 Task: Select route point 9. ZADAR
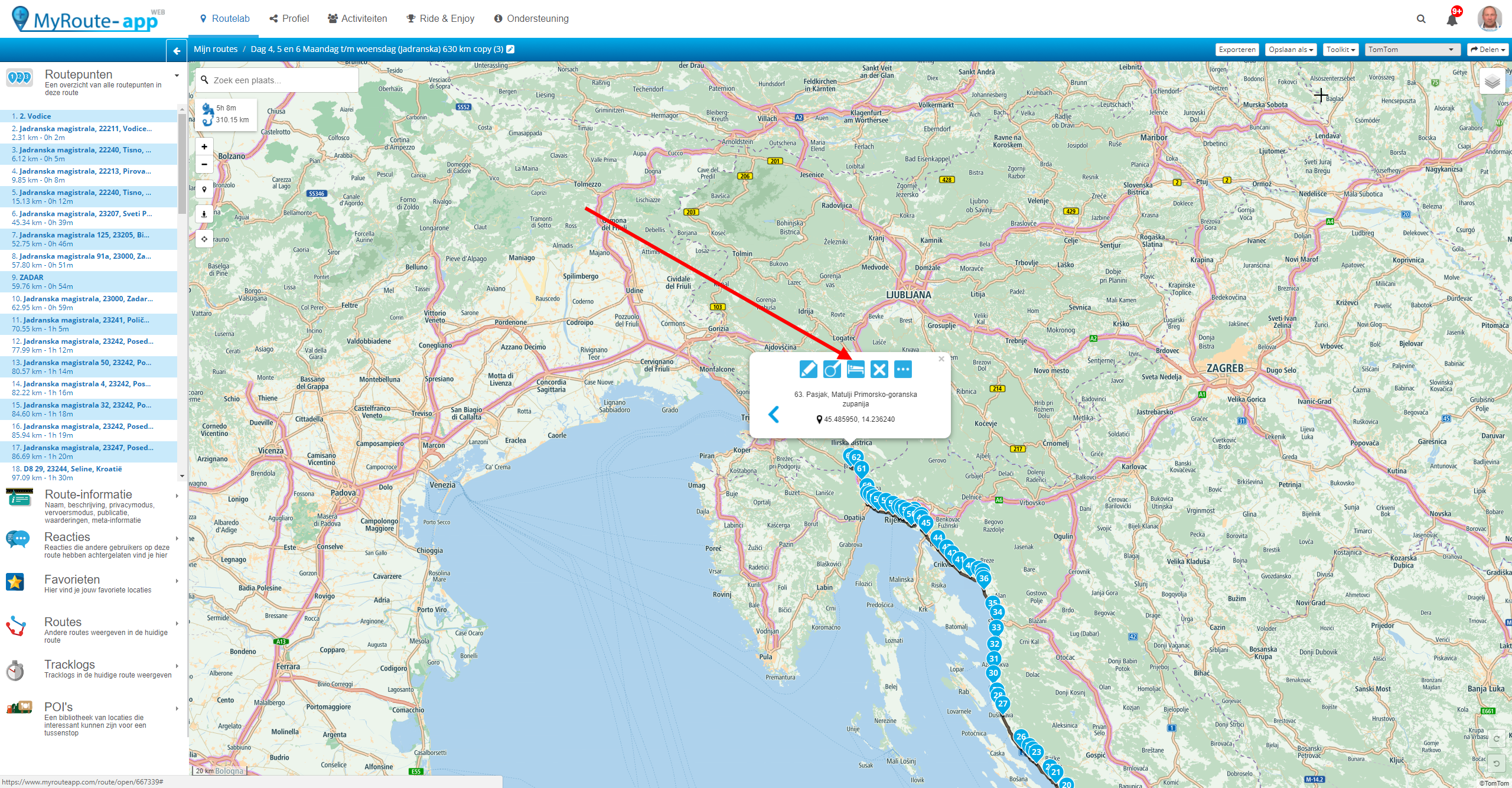(31, 278)
